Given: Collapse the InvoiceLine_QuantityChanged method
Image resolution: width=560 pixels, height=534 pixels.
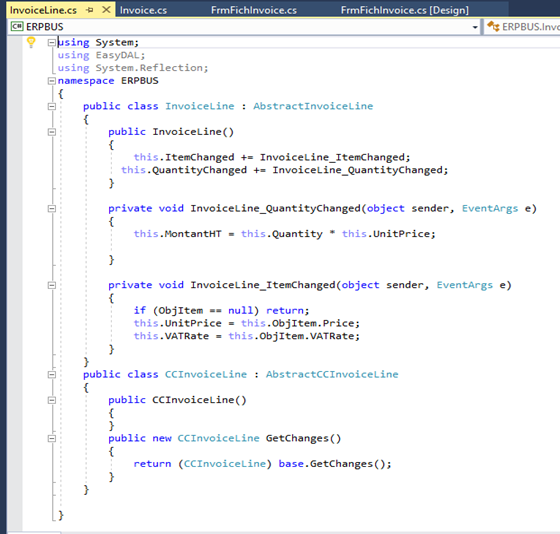Looking at the screenshot, I should coord(52,209).
